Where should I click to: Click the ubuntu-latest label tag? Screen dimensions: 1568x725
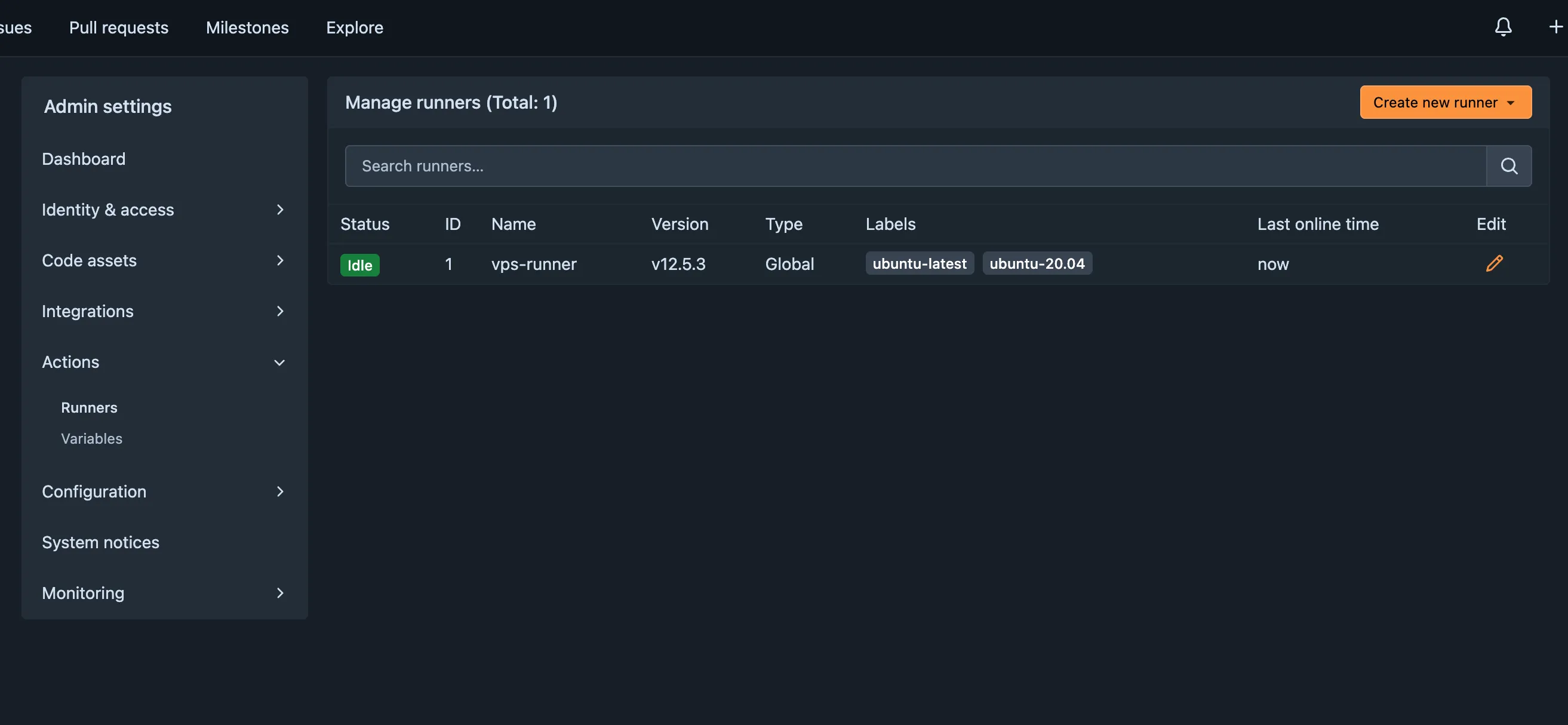pos(919,263)
